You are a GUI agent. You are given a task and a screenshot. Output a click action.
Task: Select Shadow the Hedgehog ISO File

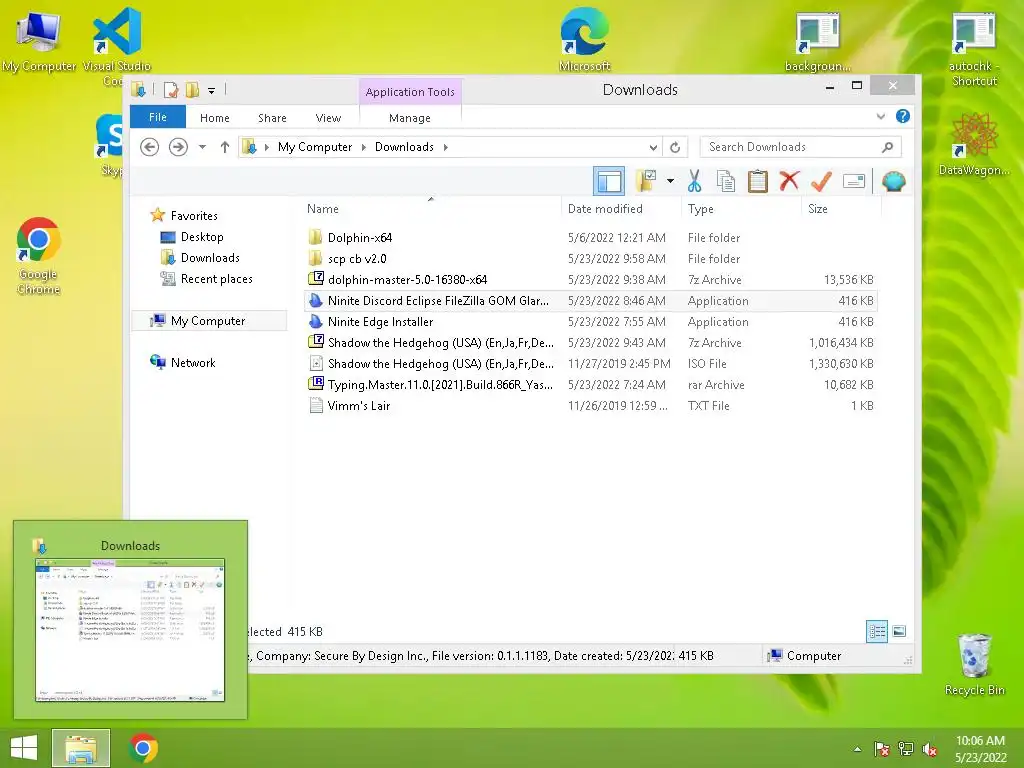[590, 363]
